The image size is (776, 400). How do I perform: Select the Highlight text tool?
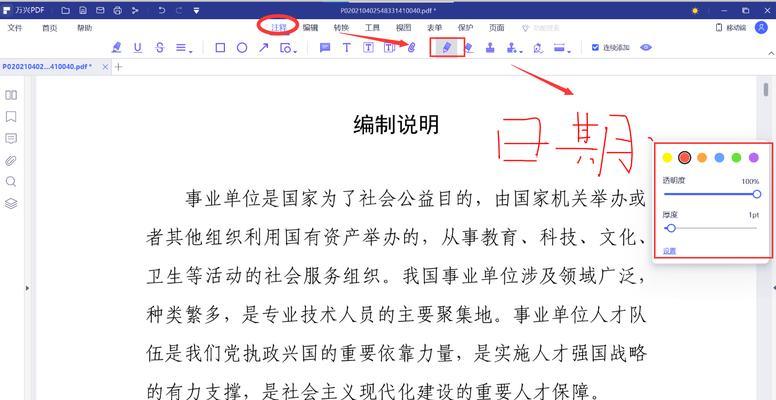click(x=117, y=48)
